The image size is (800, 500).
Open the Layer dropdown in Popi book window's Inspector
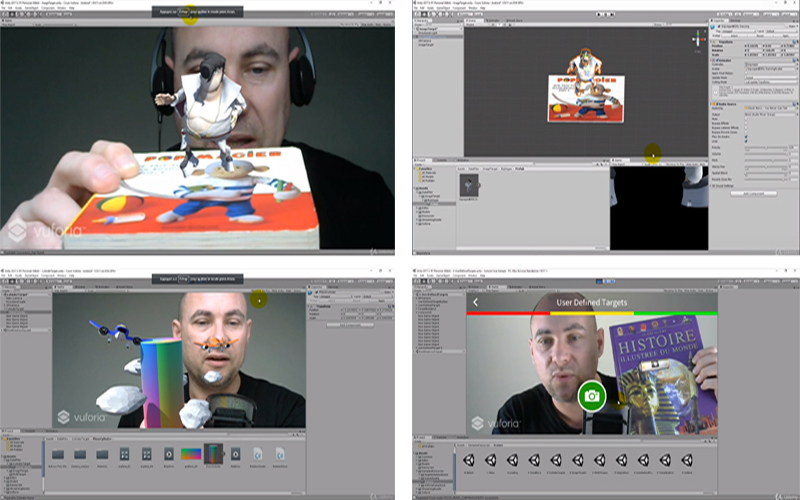(781, 31)
